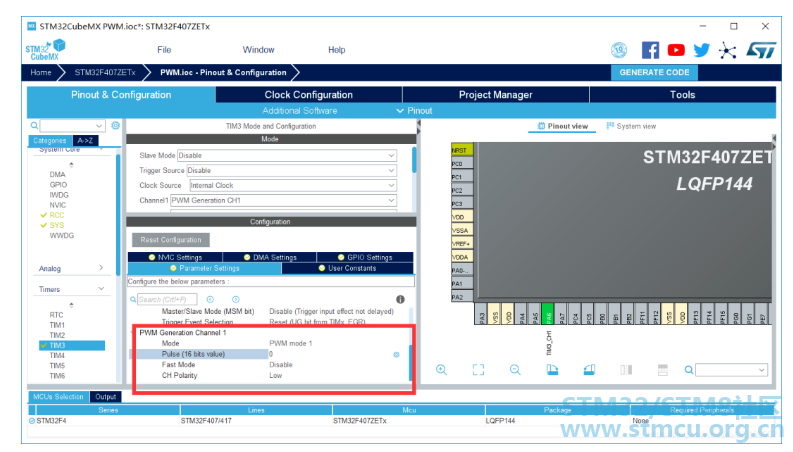This screenshot has height=452, width=793.
Task: Click the pin search magnifier icon
Action: (688, 370)
